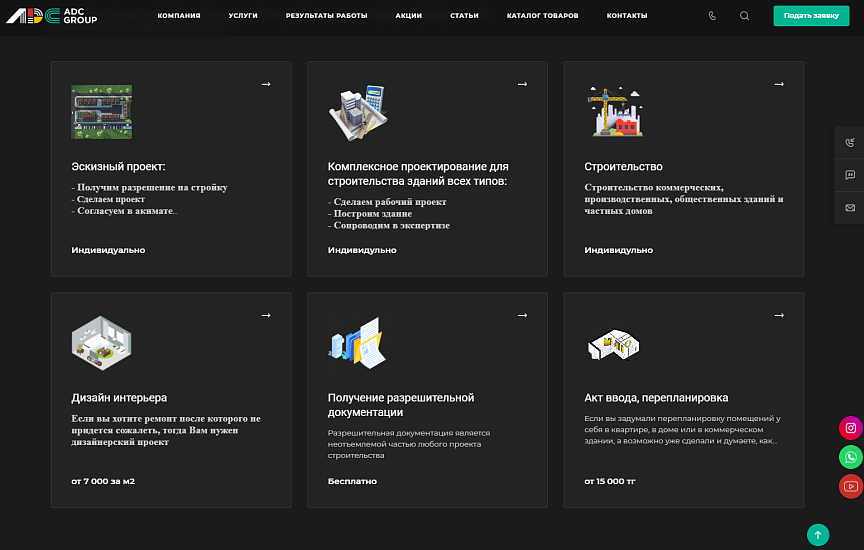Screen dimensions: 864x550
Task: Click arrow on Эскизный проект card
Action: pyautogui.click(x=266, y=84)
